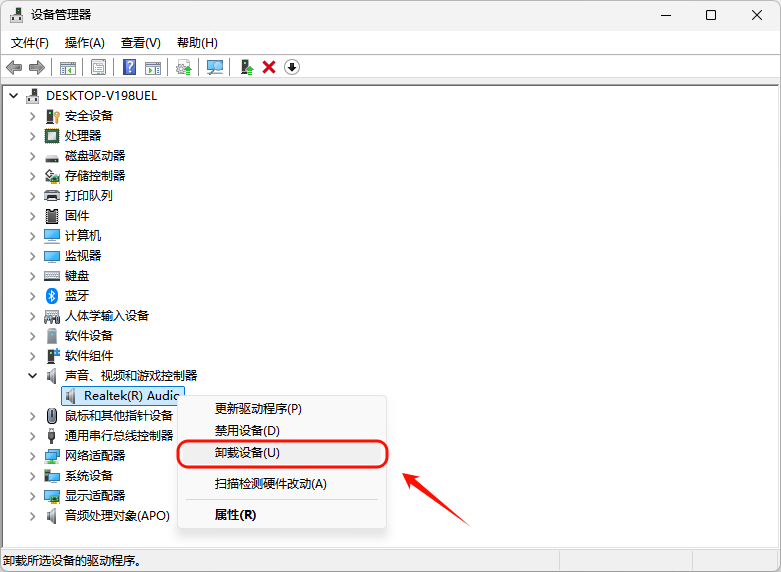Choose 禁用设备(D) in the context menu
Screen dimensions: 781x572
pyautogui.click(x=282, y=430)
